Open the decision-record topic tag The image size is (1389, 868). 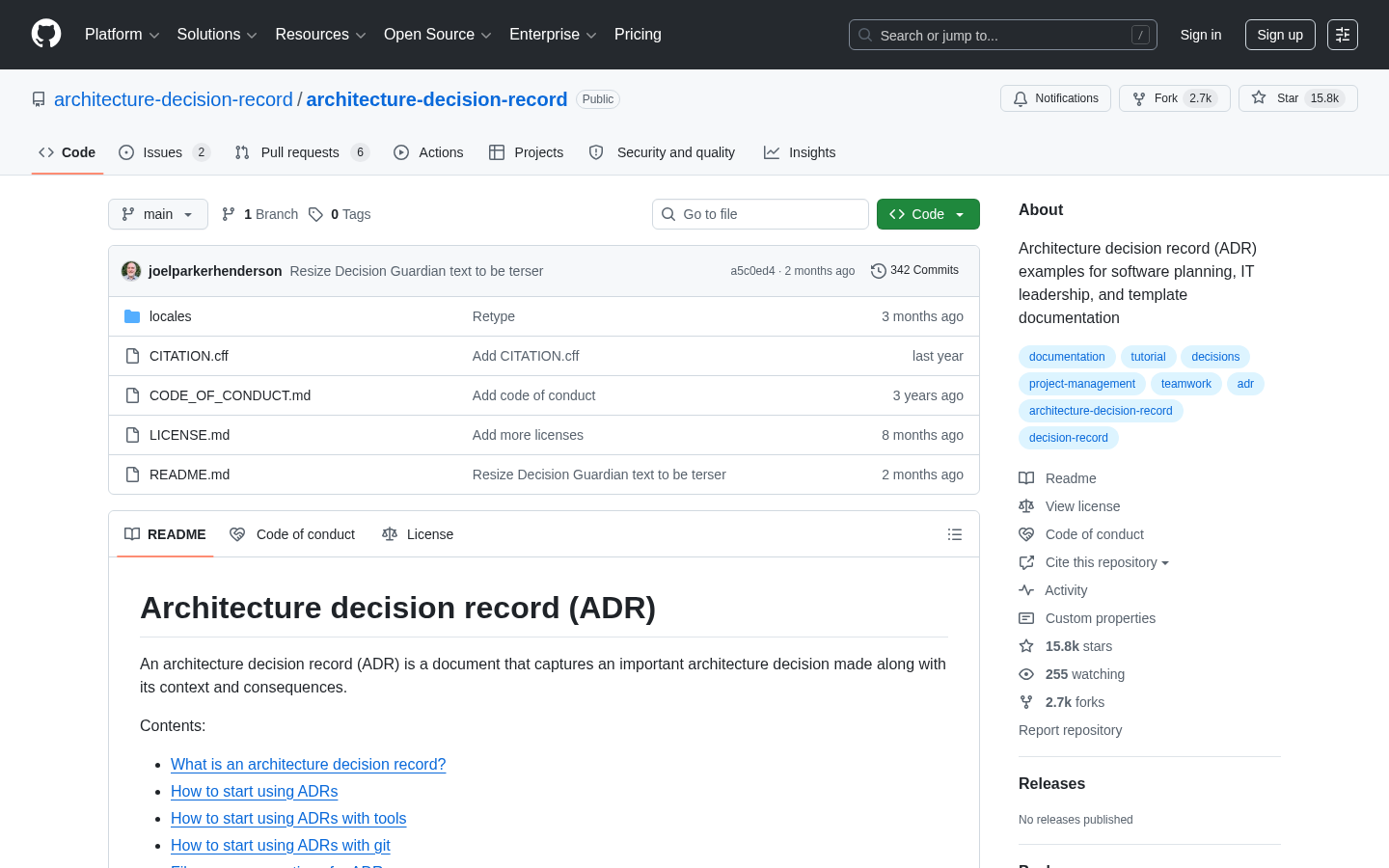1069,438
